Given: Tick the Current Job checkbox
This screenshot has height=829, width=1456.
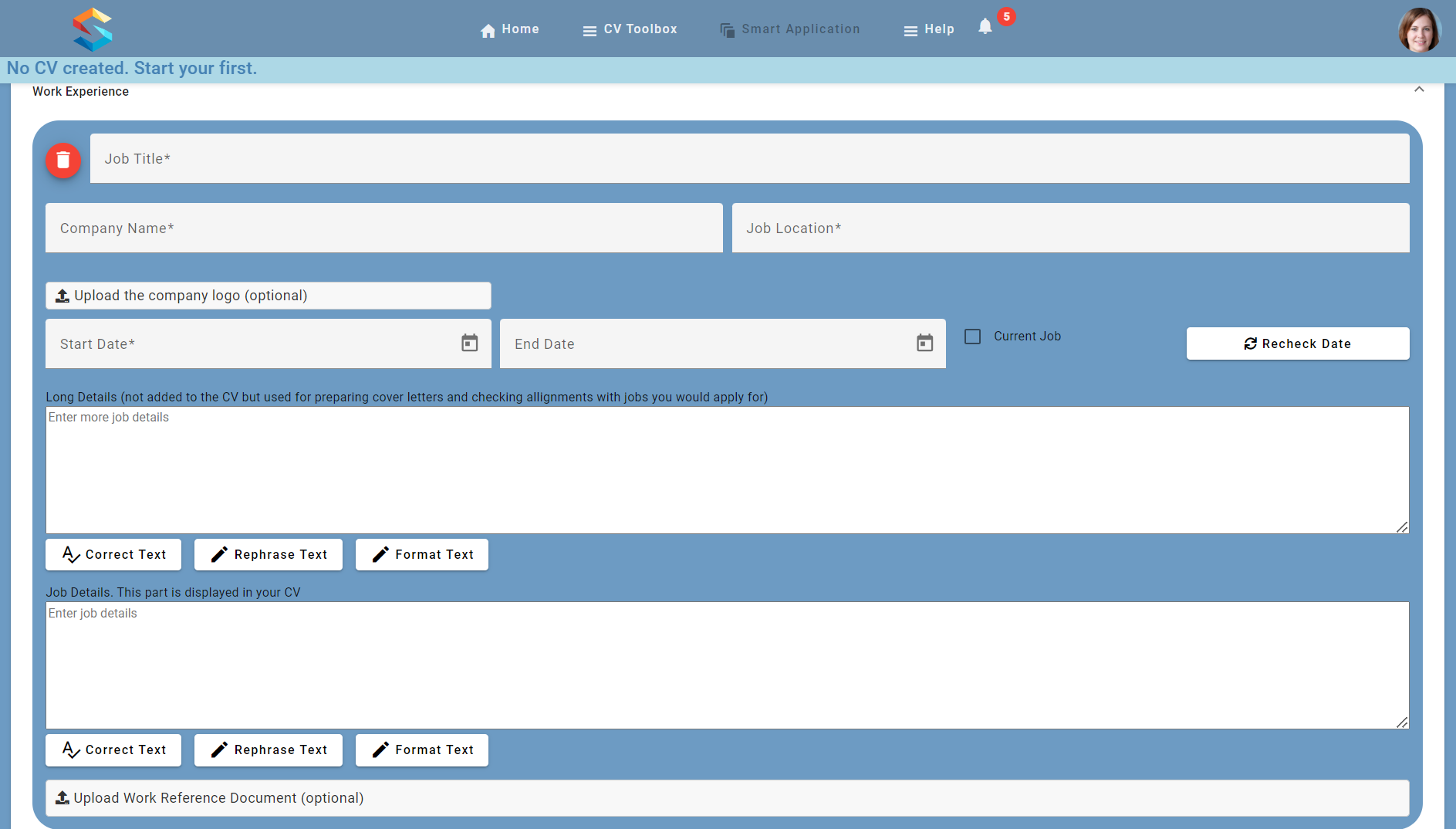Looking at the screenshot, I should click(973, 337).
